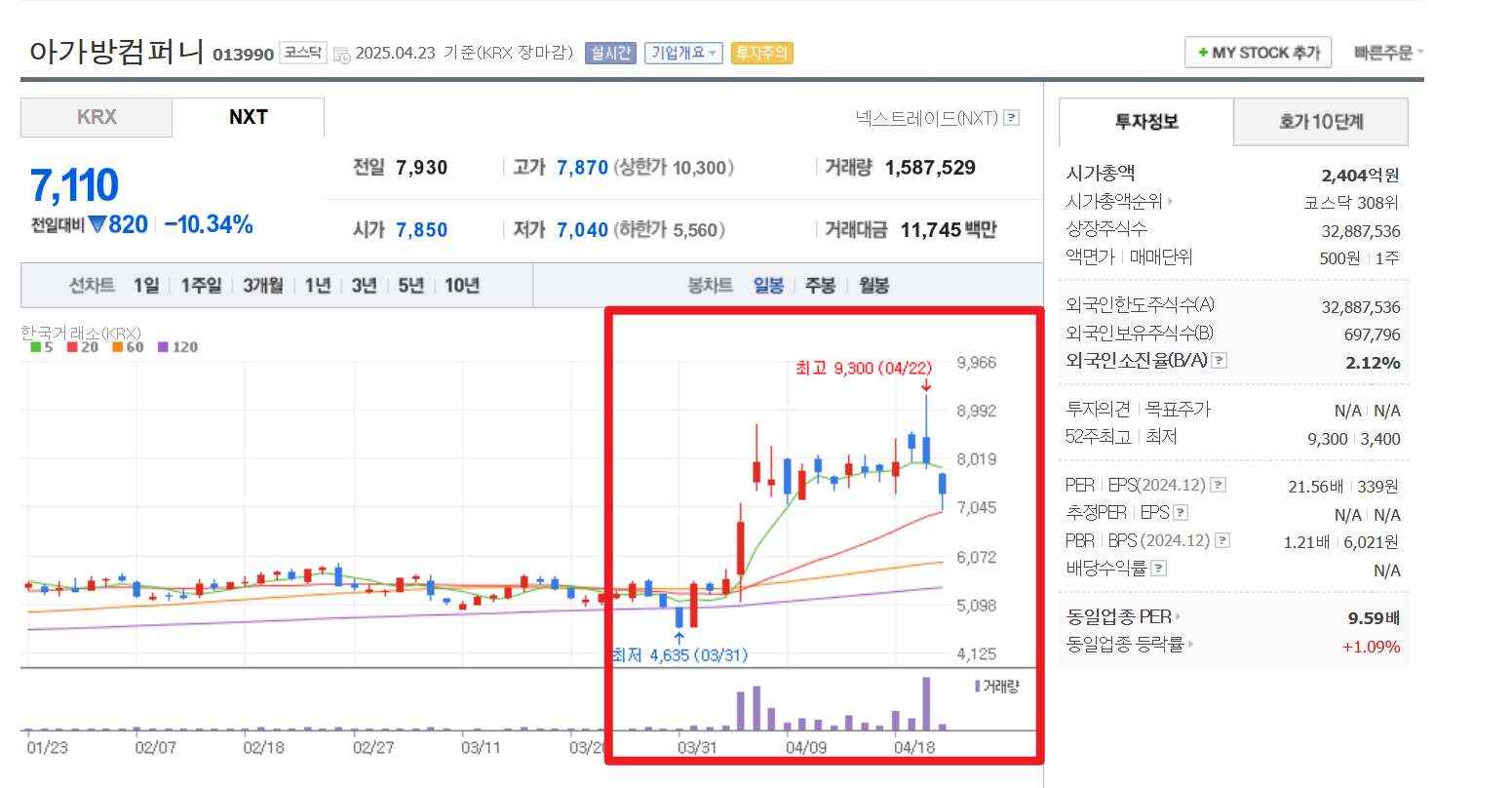Click the stock name 아가방컴퍼니
The width and height of the screenshot is (1512, 788).
(116, 52)
